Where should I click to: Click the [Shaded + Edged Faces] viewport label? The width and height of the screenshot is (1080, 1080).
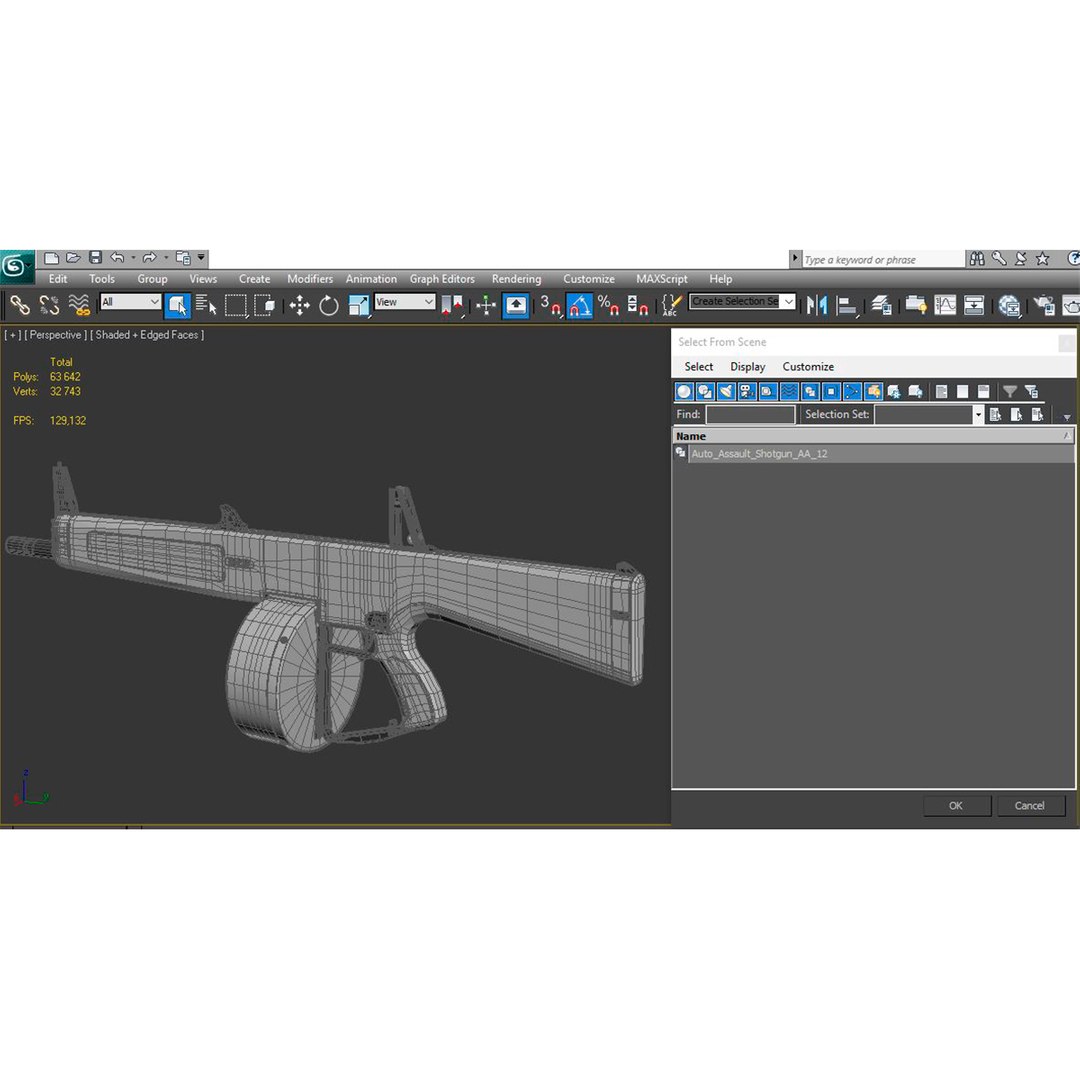click(x=147, y=335)
